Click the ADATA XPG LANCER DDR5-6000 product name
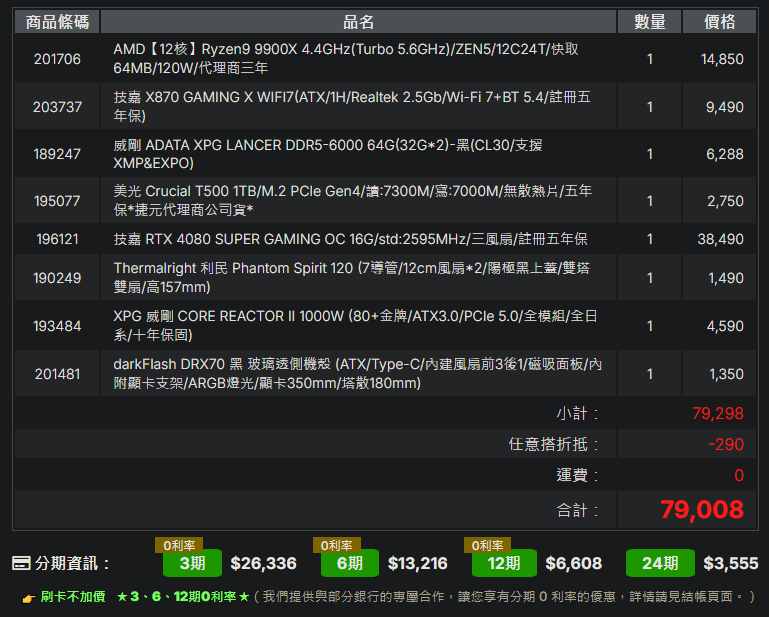Image resolution: width=769 pixels, height=617 pixels. (x=328, y=154)
